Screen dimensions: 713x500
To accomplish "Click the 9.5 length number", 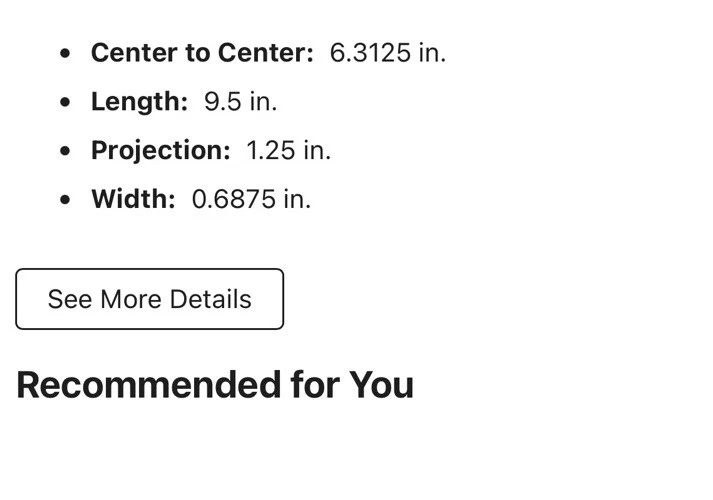I will click(x=222, y=102).
